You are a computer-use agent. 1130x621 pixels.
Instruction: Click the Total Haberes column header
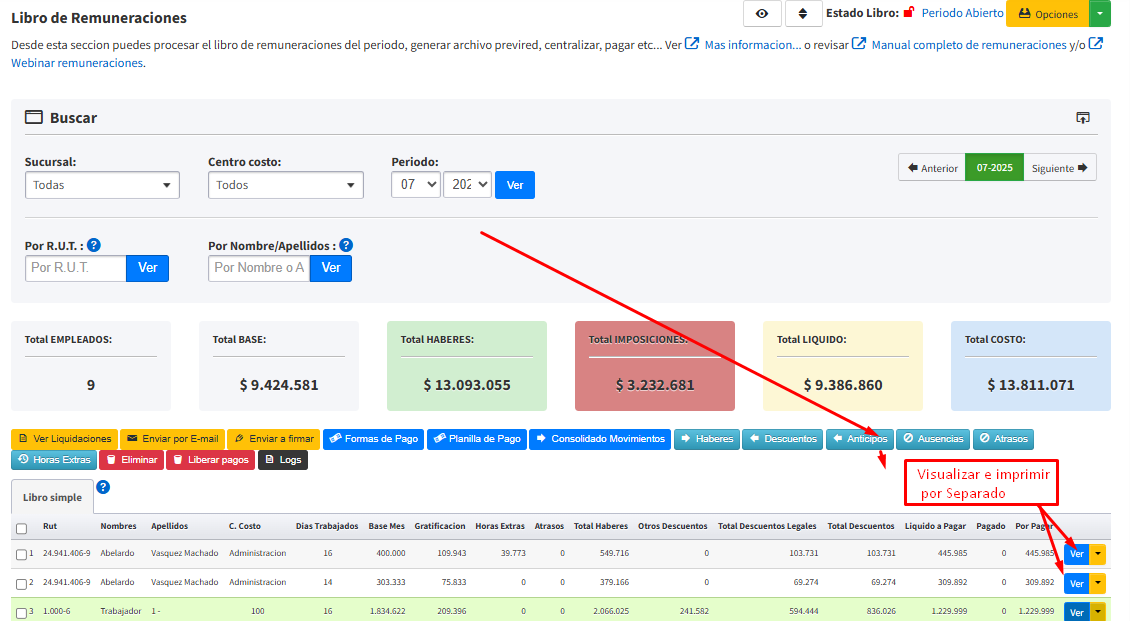point(600,526)
